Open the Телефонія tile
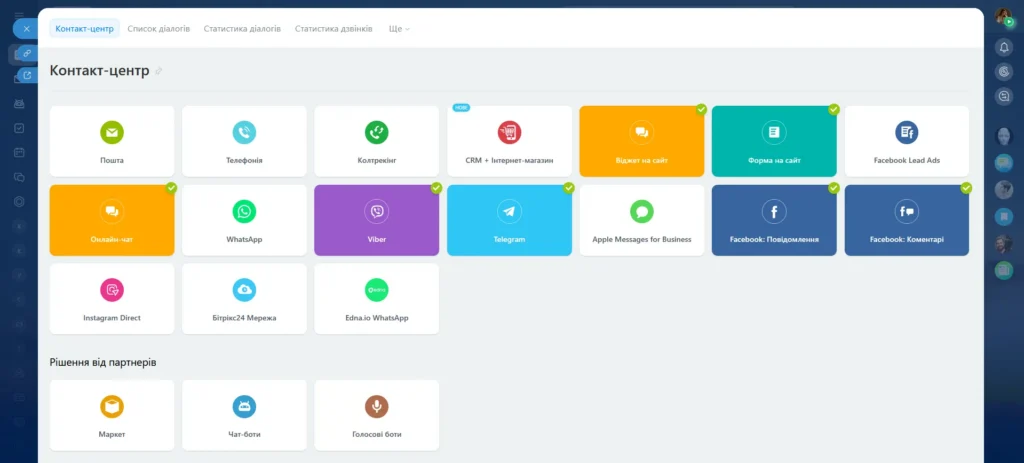Viewport: 1024px width, 463px height. coord(244,141)
